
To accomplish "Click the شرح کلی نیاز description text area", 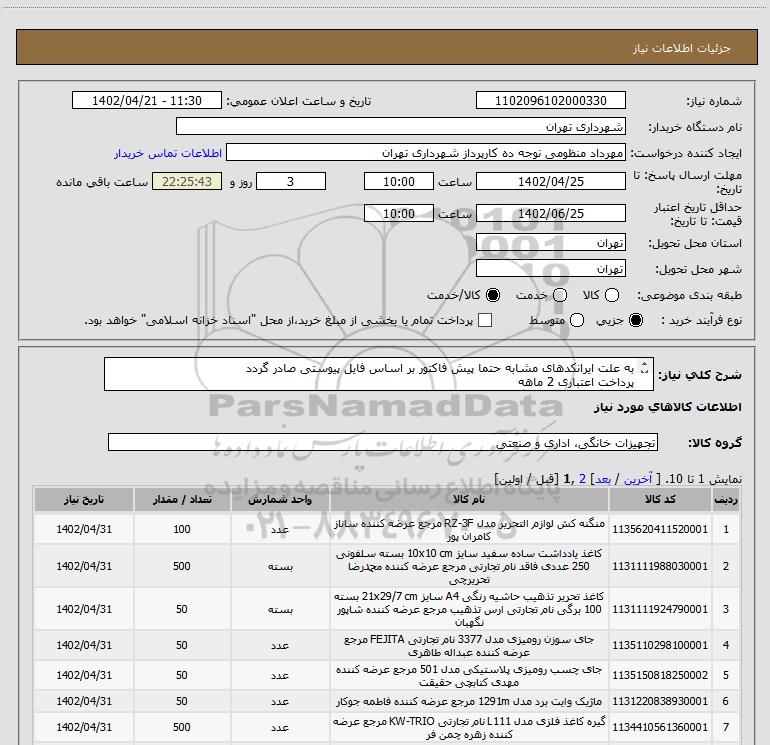I will coord(379,375).
